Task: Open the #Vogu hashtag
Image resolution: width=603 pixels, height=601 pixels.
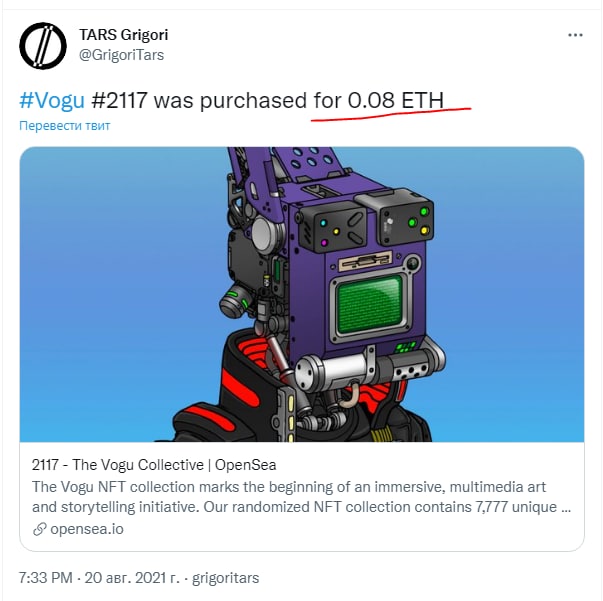Action: point(52,100)
